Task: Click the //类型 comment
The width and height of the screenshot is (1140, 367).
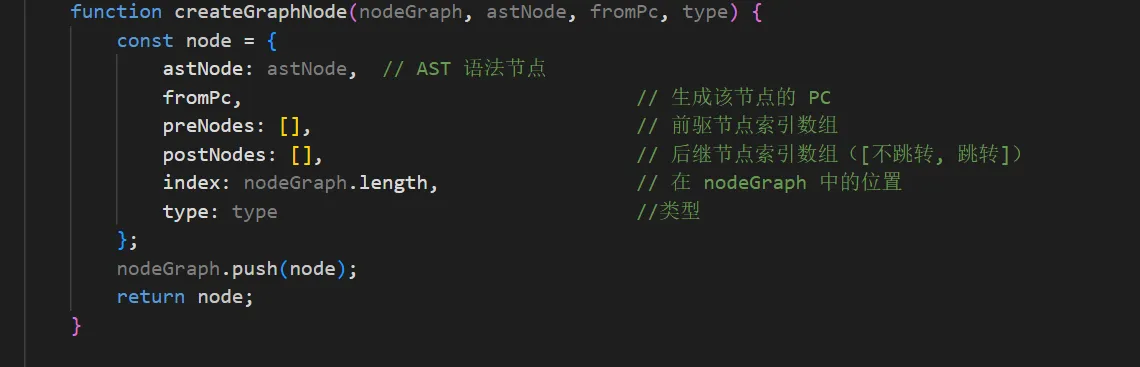Action: pos(668,212)
